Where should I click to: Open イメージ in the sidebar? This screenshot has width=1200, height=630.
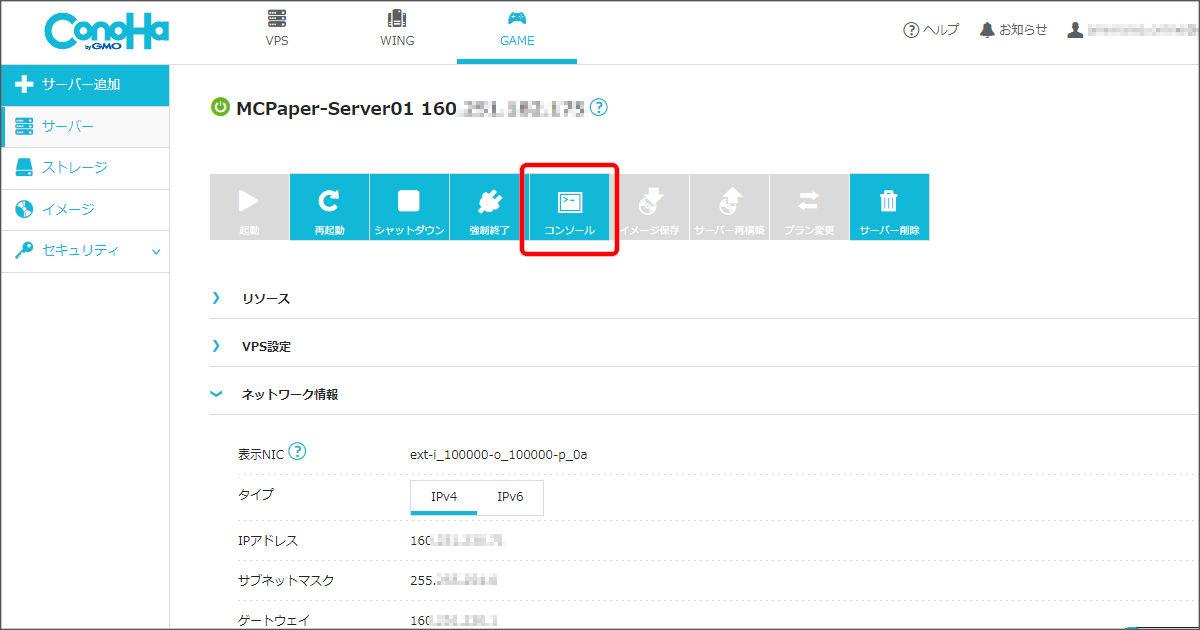click(85, 210)
